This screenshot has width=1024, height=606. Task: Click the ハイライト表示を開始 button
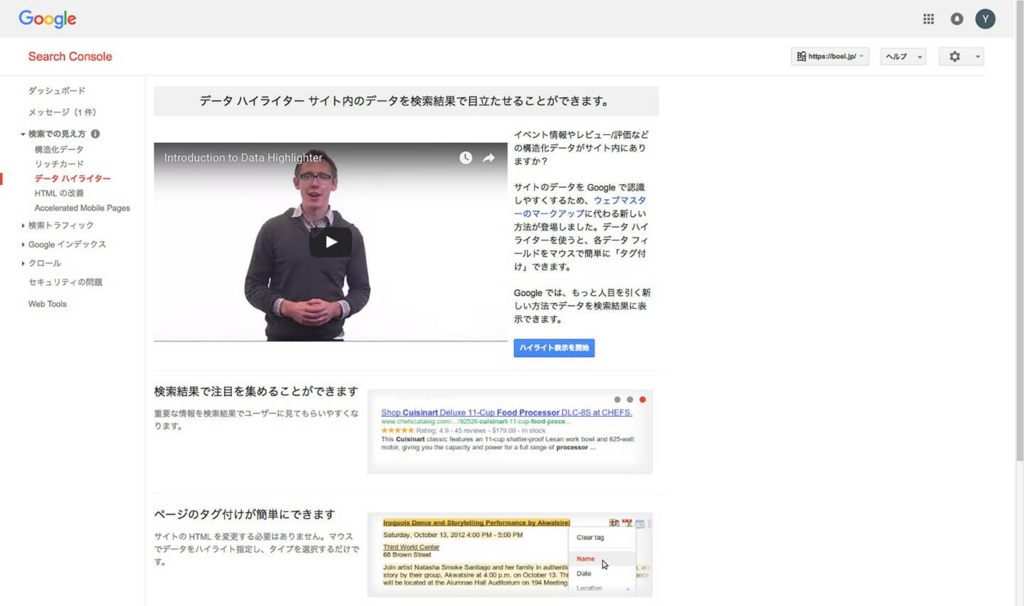point(554,348)
